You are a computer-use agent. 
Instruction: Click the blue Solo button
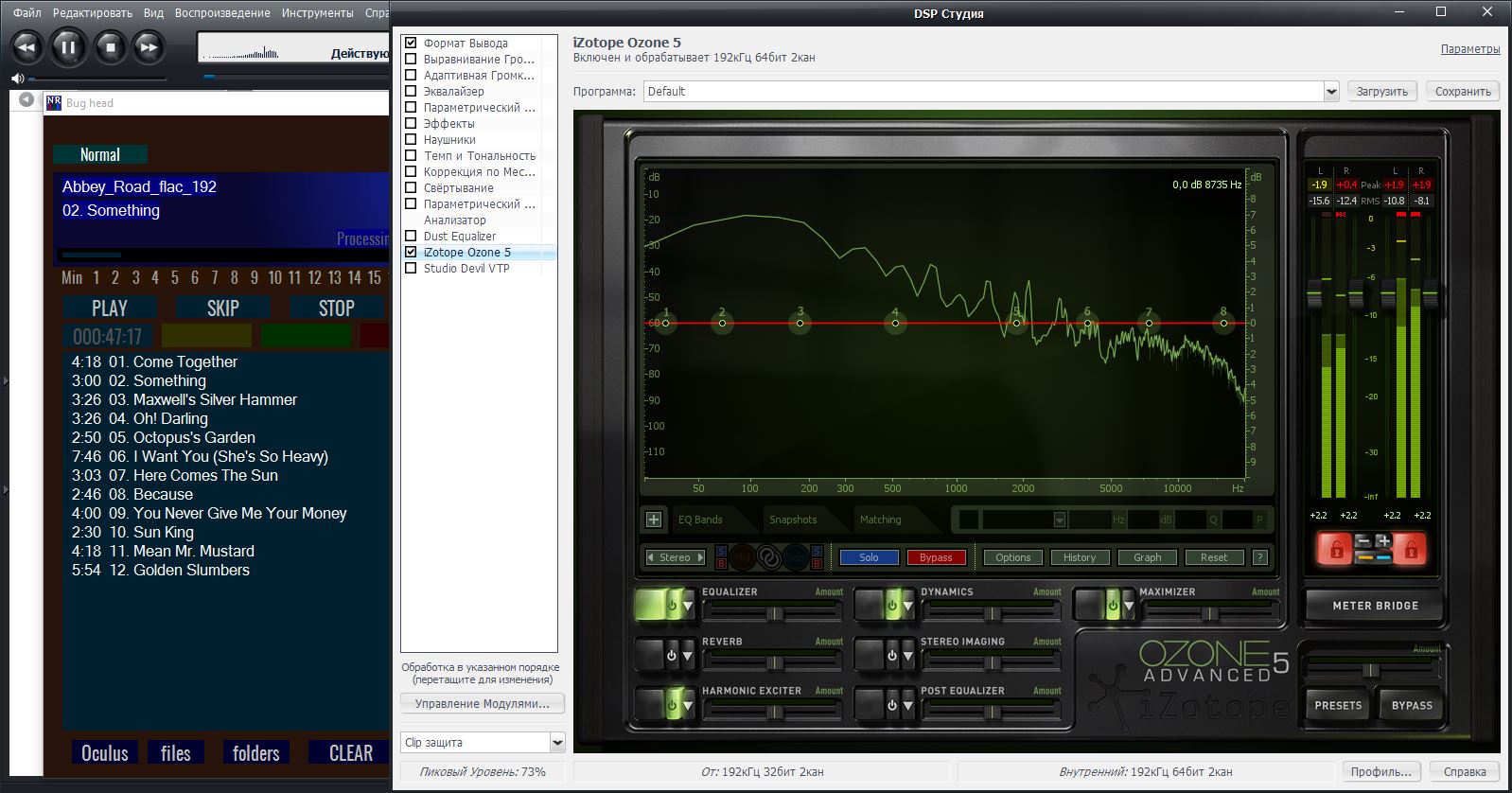tap(869, 557)
